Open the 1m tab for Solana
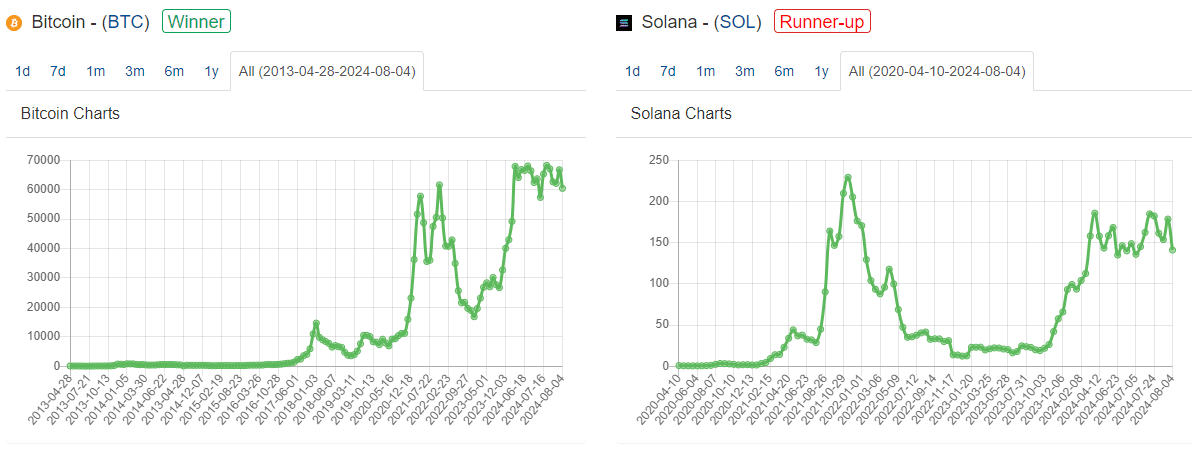 tap(706, 71)
